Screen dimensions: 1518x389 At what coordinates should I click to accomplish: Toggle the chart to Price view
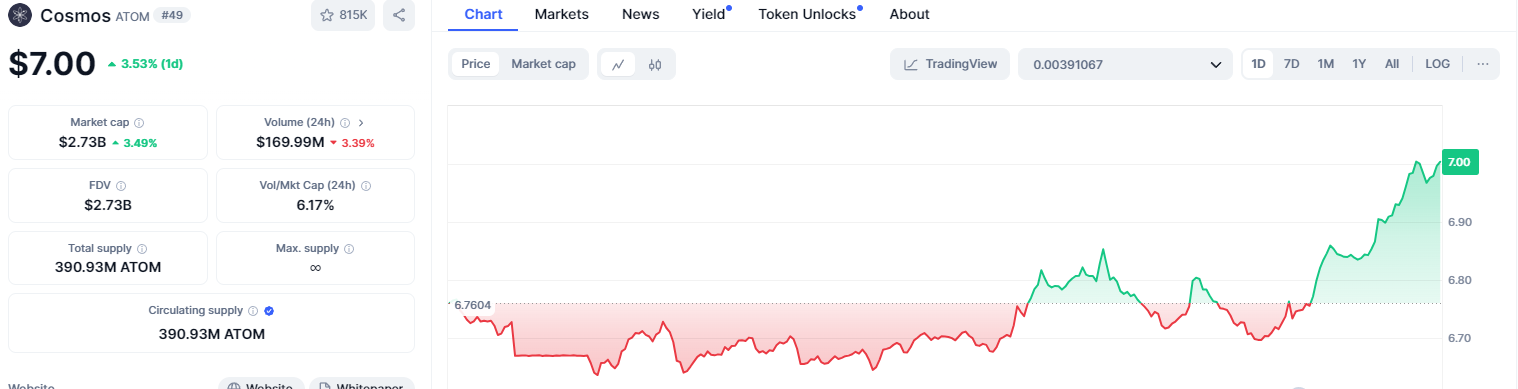(476, 64)
